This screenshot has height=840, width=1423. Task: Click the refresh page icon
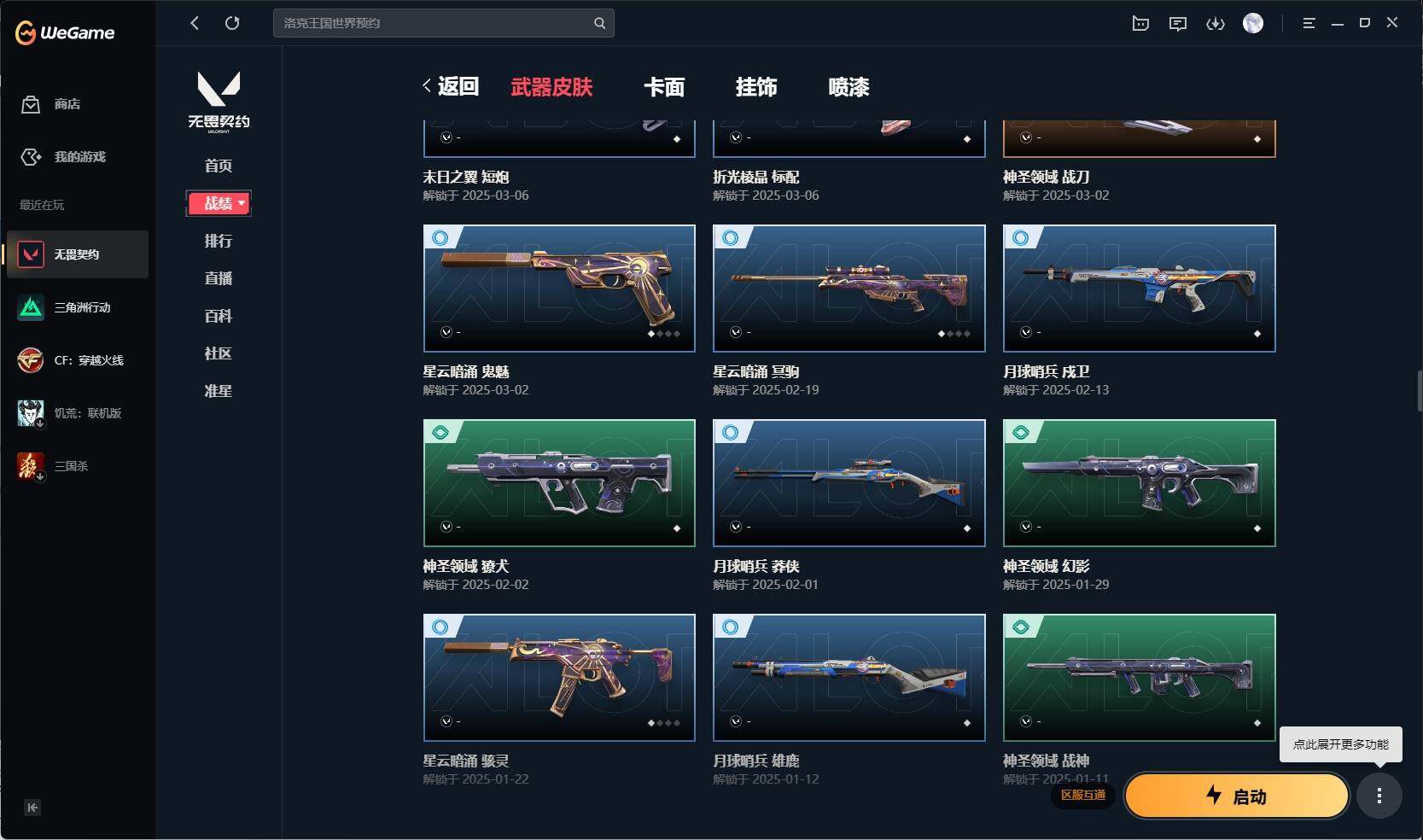[232, 23]
